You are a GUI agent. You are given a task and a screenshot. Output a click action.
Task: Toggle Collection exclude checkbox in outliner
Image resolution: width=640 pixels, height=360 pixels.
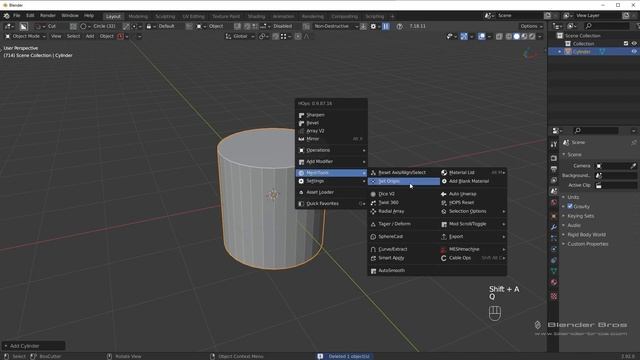(x=626, y=44)
